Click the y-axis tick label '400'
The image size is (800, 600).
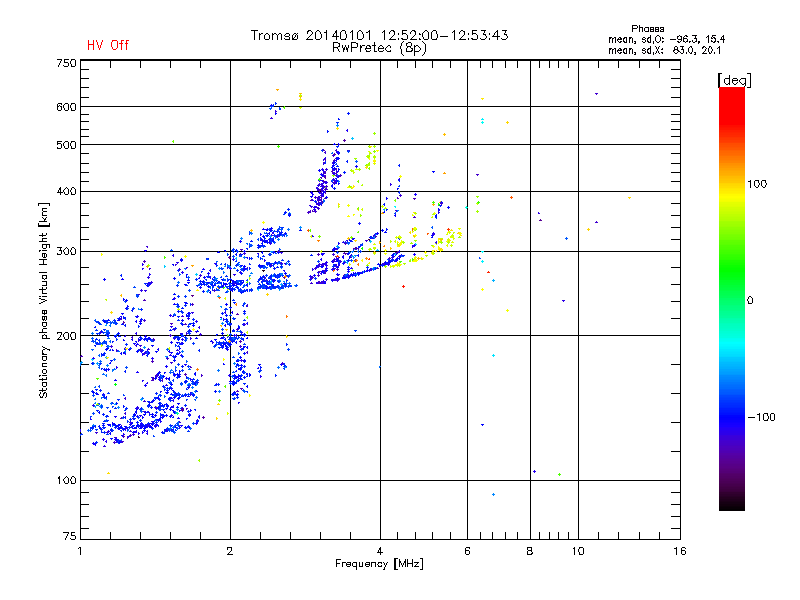(x=66, y=191)
